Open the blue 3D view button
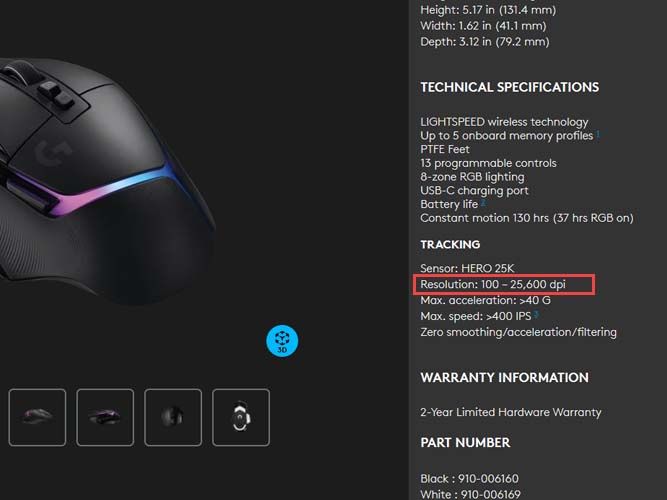 coord(282,341)
